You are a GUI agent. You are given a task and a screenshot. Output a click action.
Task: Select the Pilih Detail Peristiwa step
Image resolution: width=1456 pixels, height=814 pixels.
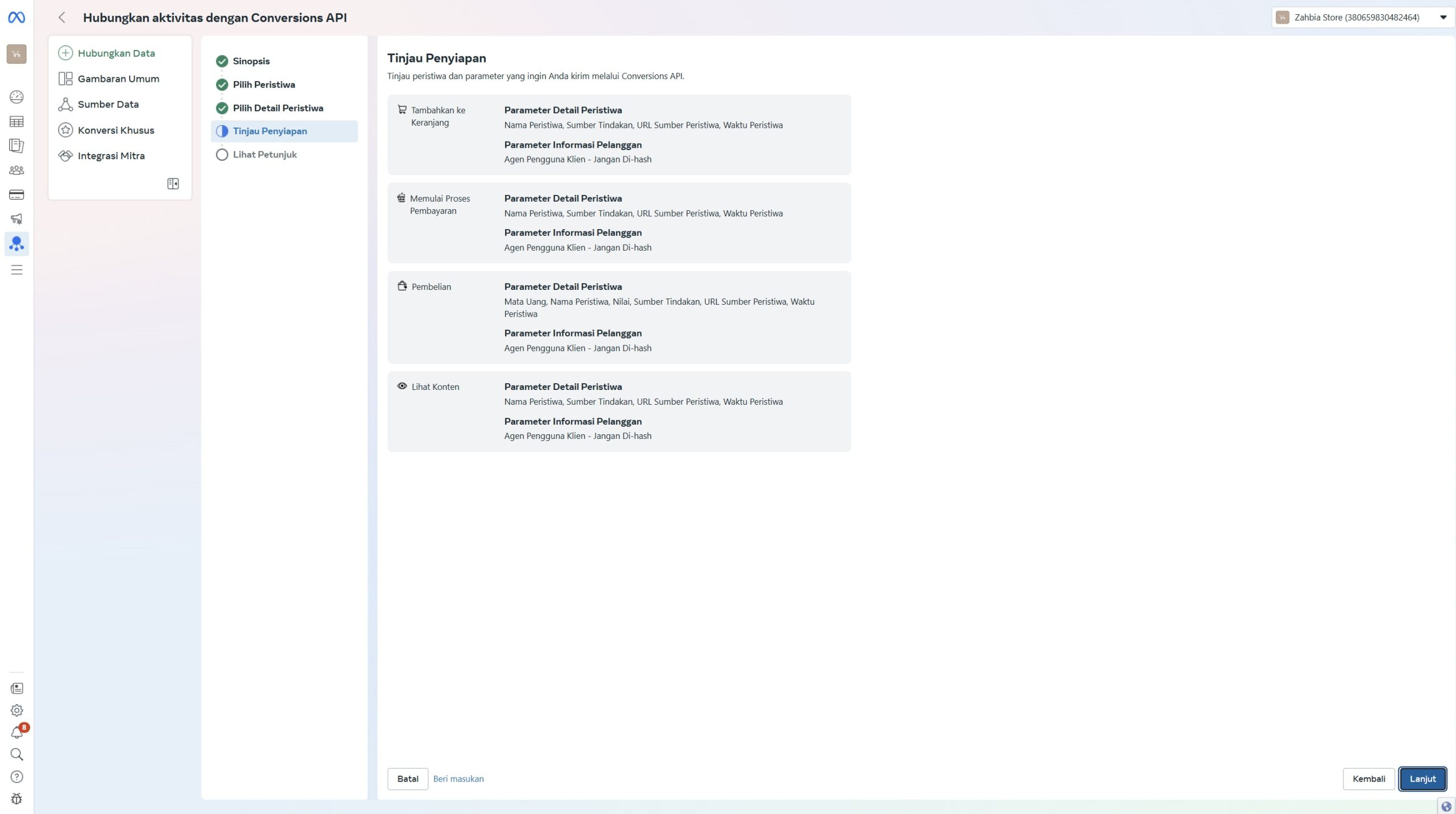278,108
